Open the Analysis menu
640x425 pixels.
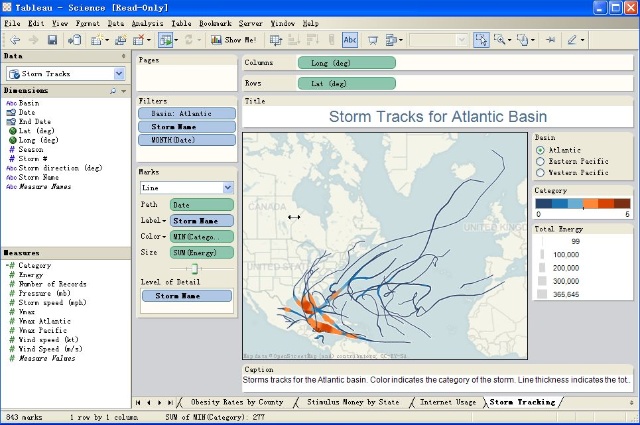tap(147, 23)
